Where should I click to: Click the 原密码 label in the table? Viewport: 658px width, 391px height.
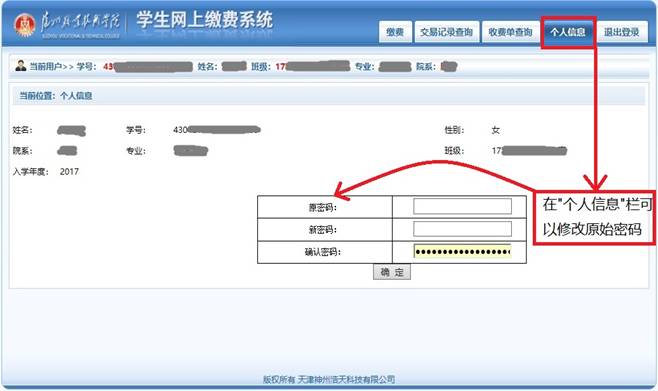click(323, 207)
